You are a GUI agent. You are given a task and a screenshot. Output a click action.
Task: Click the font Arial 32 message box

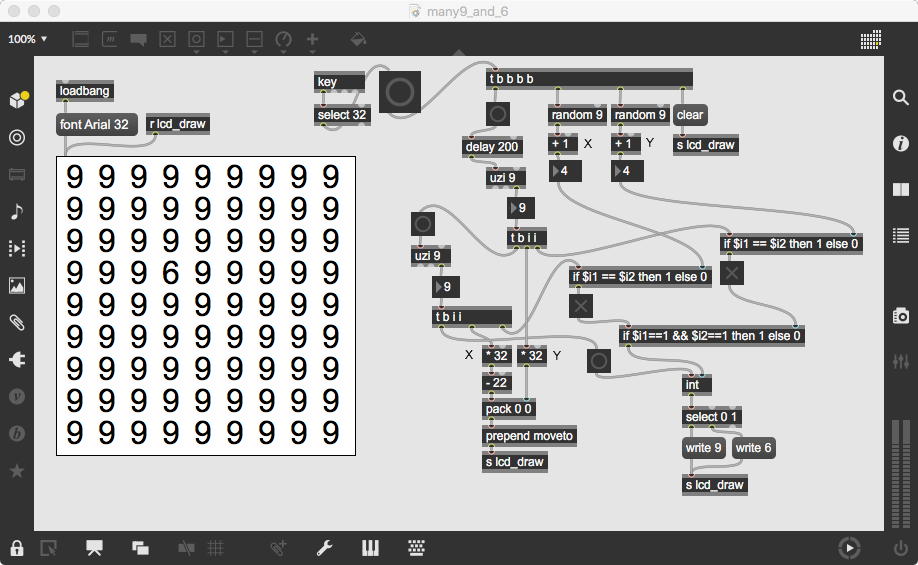point(97,125)
